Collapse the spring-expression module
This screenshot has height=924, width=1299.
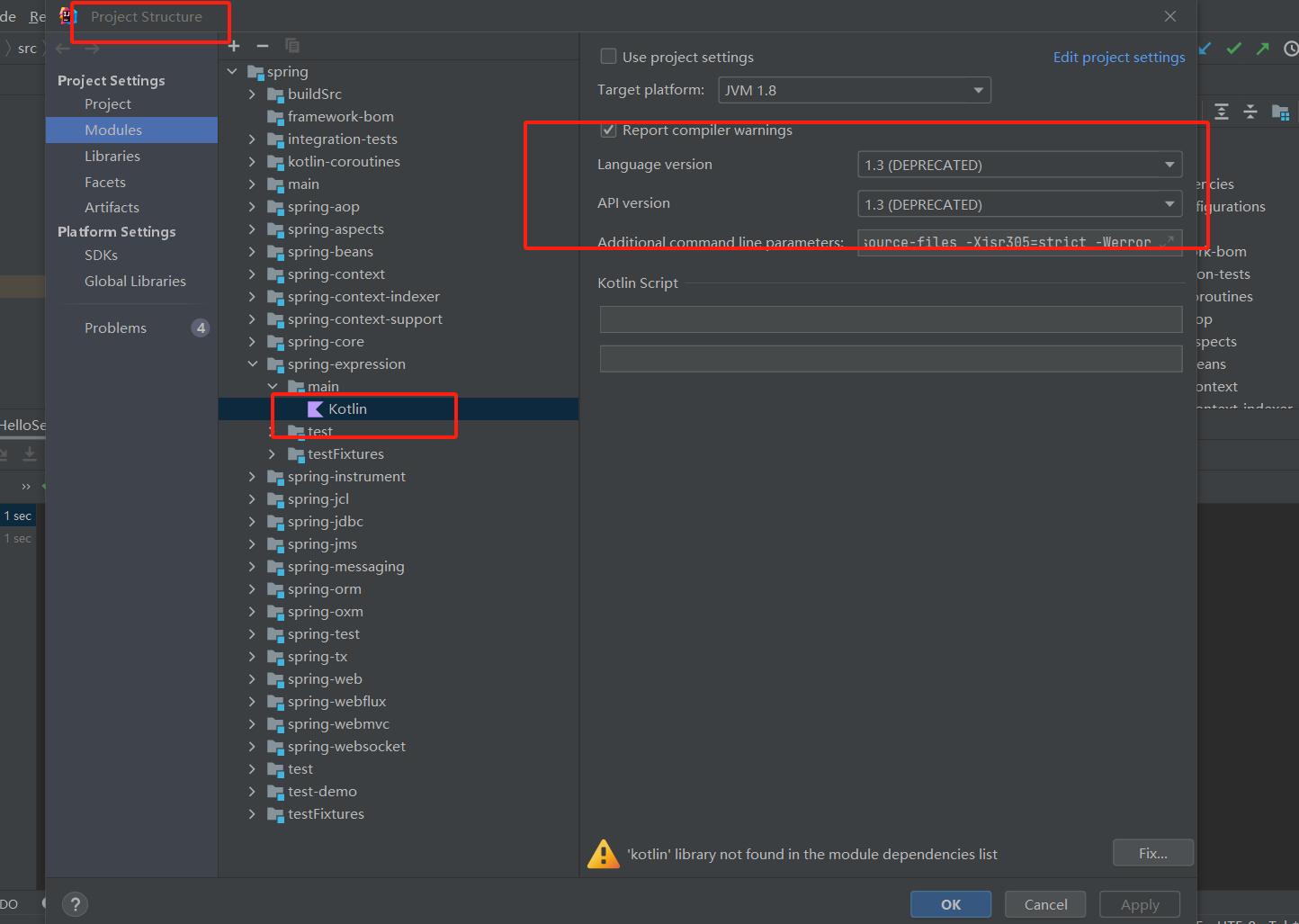click(252, 364)
